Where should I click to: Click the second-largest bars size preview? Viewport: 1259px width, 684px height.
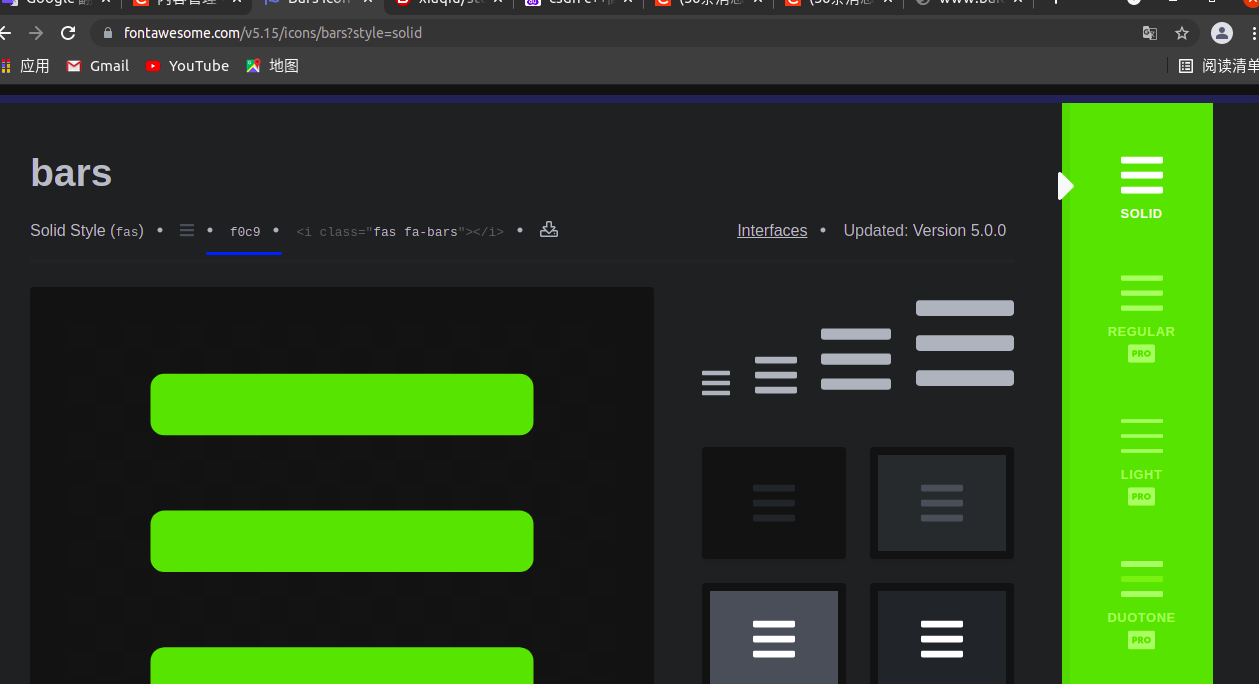click(x=856, y=359)
